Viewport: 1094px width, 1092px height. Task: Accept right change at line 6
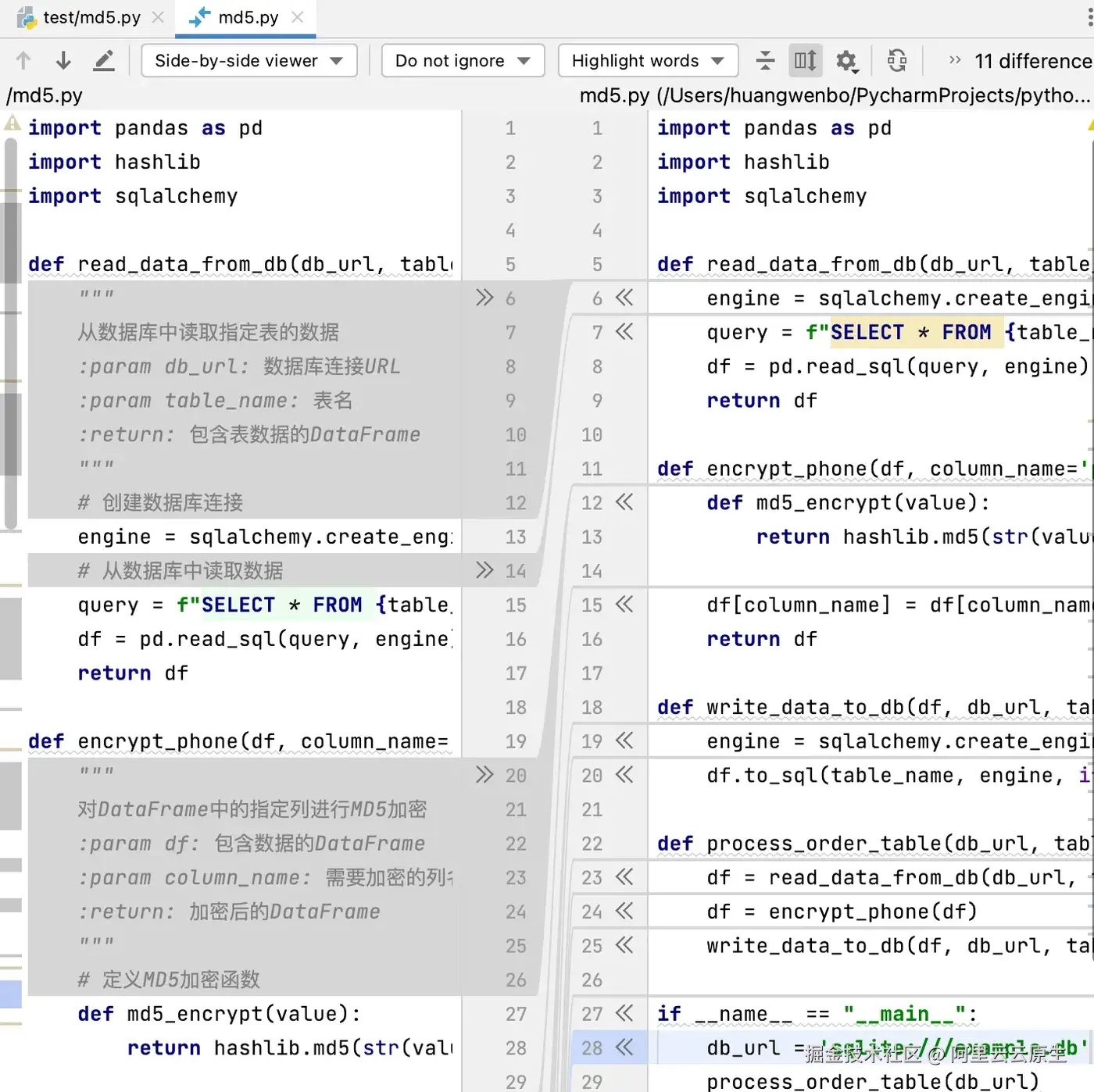tap(624, 298)
